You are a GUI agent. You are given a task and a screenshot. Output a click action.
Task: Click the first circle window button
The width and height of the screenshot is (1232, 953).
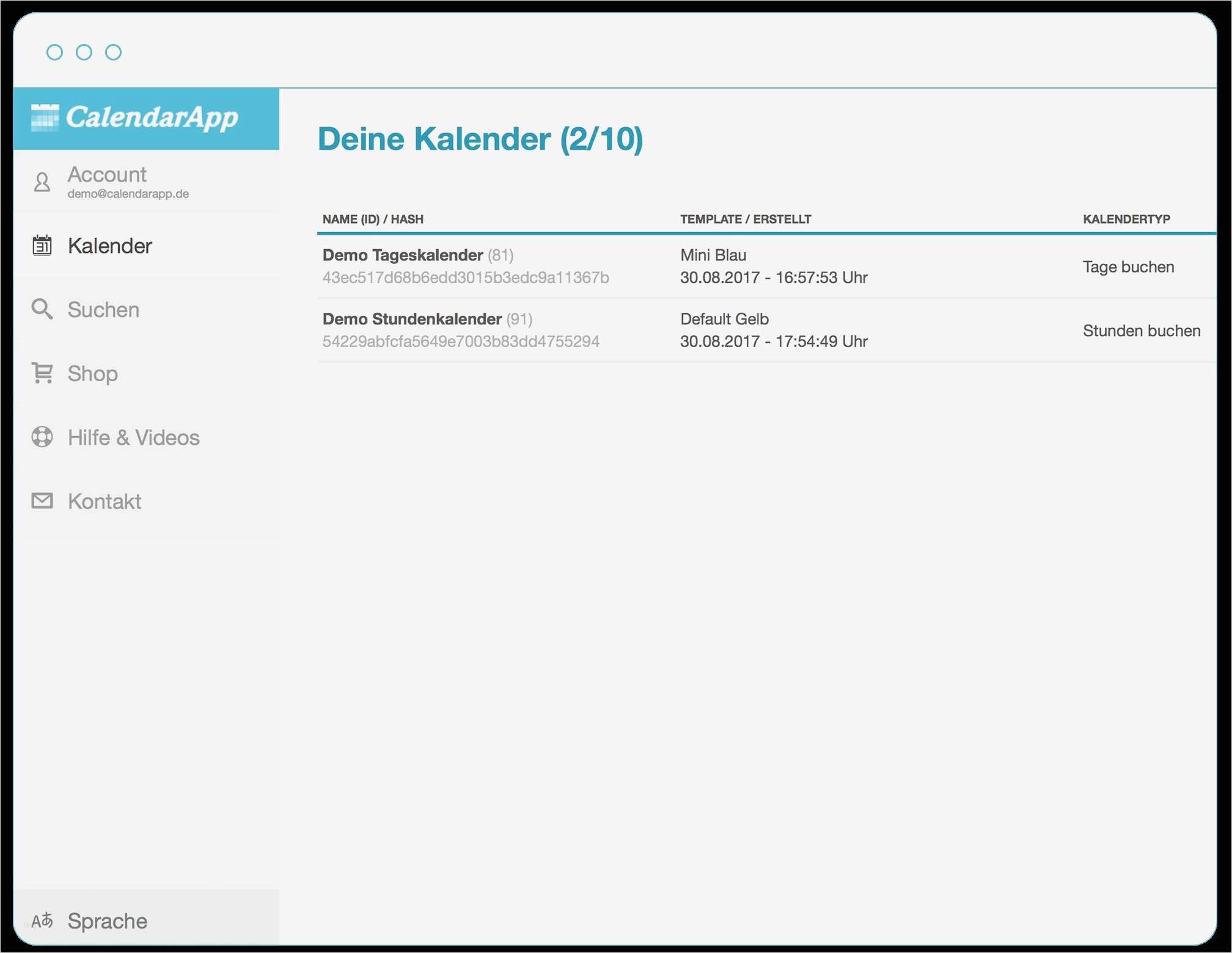54,53
